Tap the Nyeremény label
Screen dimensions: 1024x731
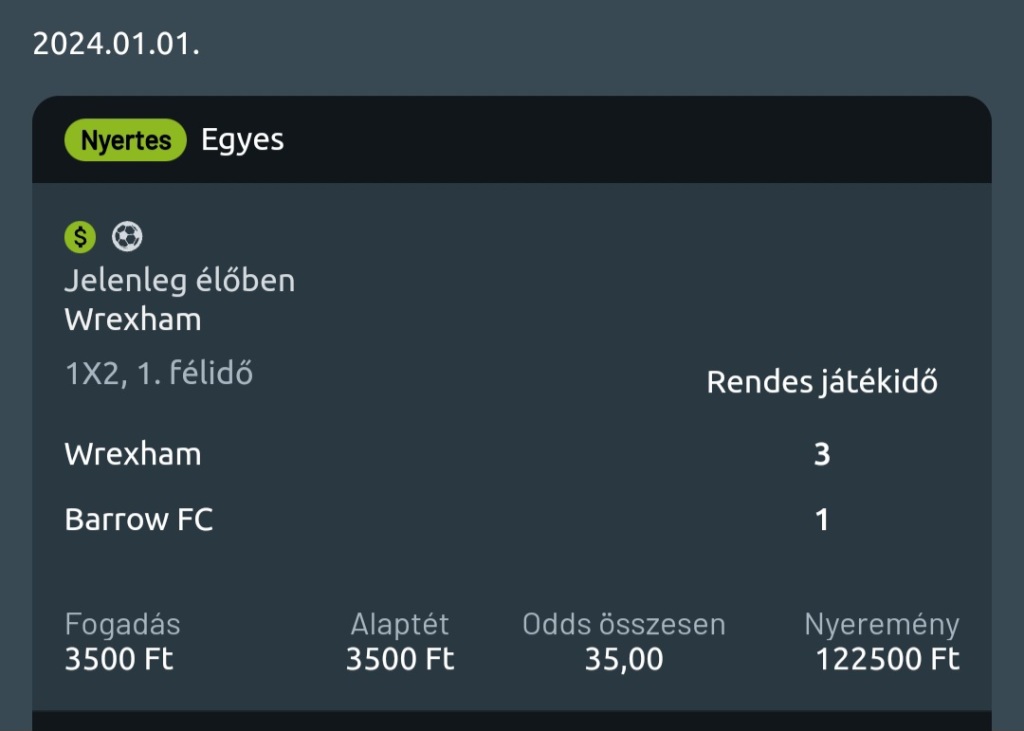click(882, 625)
